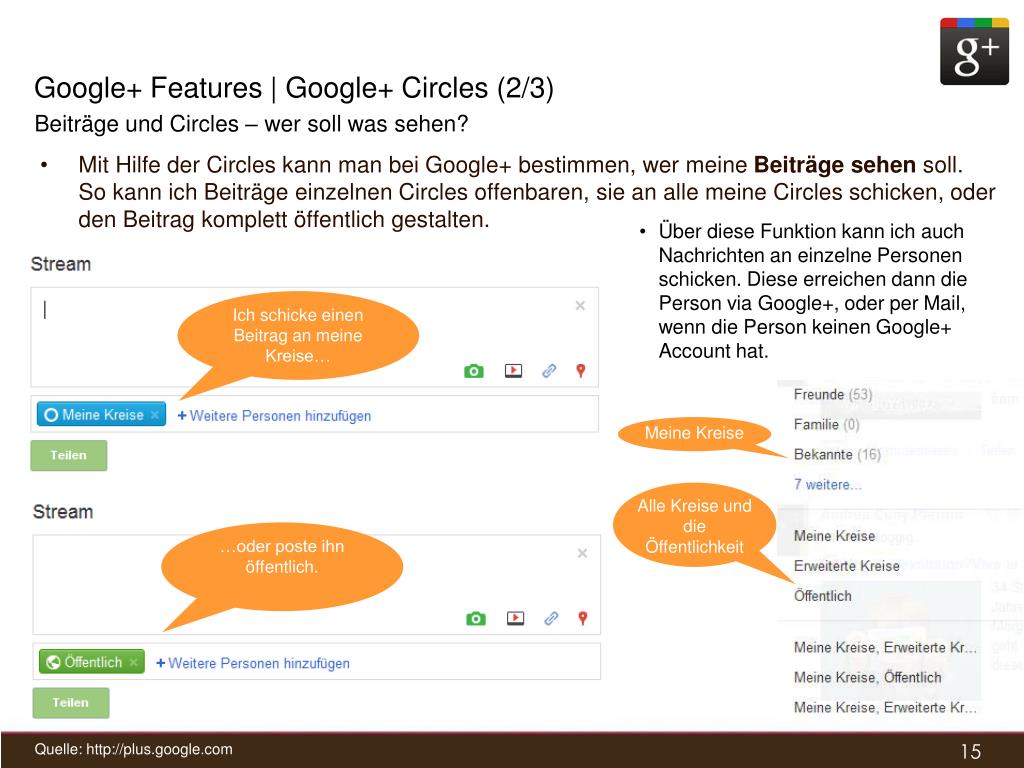The image size is (1024, 768).
Task: Remove the Öffentlich chip
Action: point(134,662)
